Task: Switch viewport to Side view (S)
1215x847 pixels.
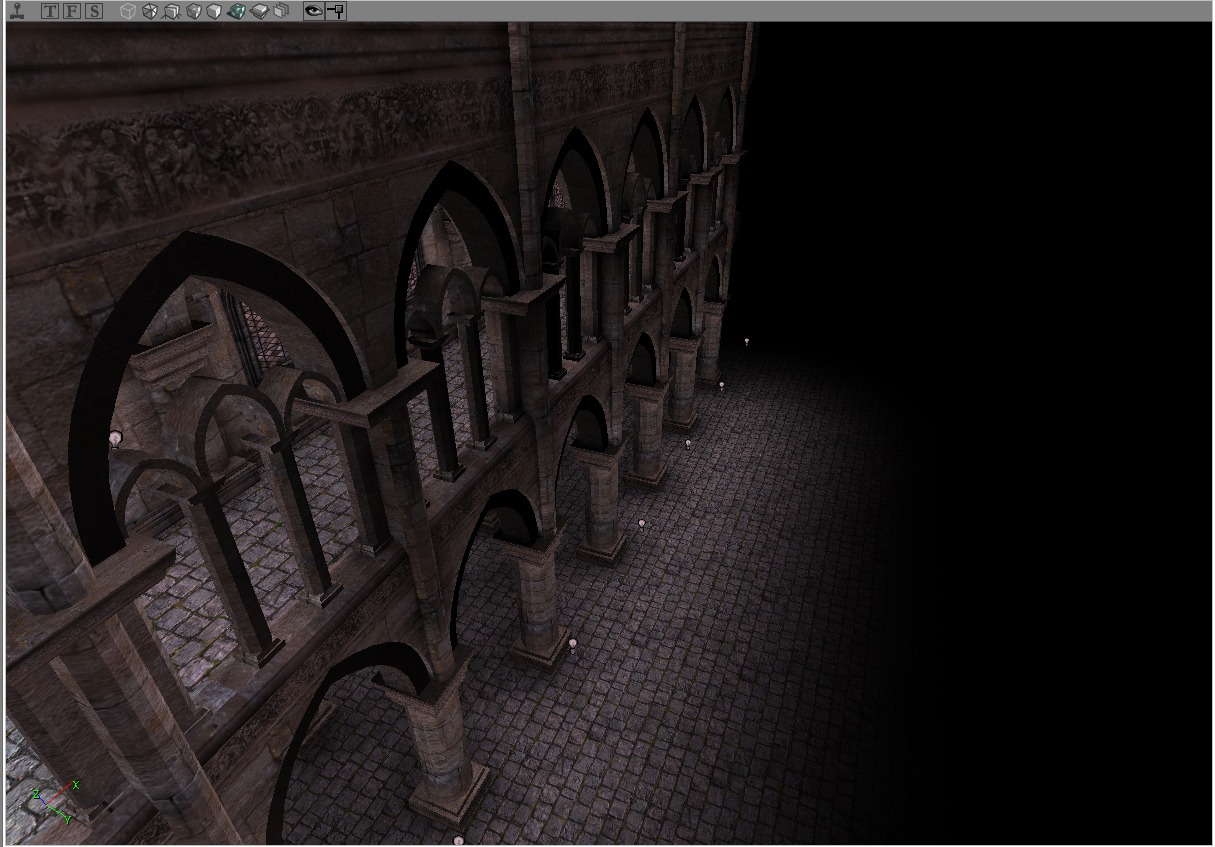Action: coord(93,11)
